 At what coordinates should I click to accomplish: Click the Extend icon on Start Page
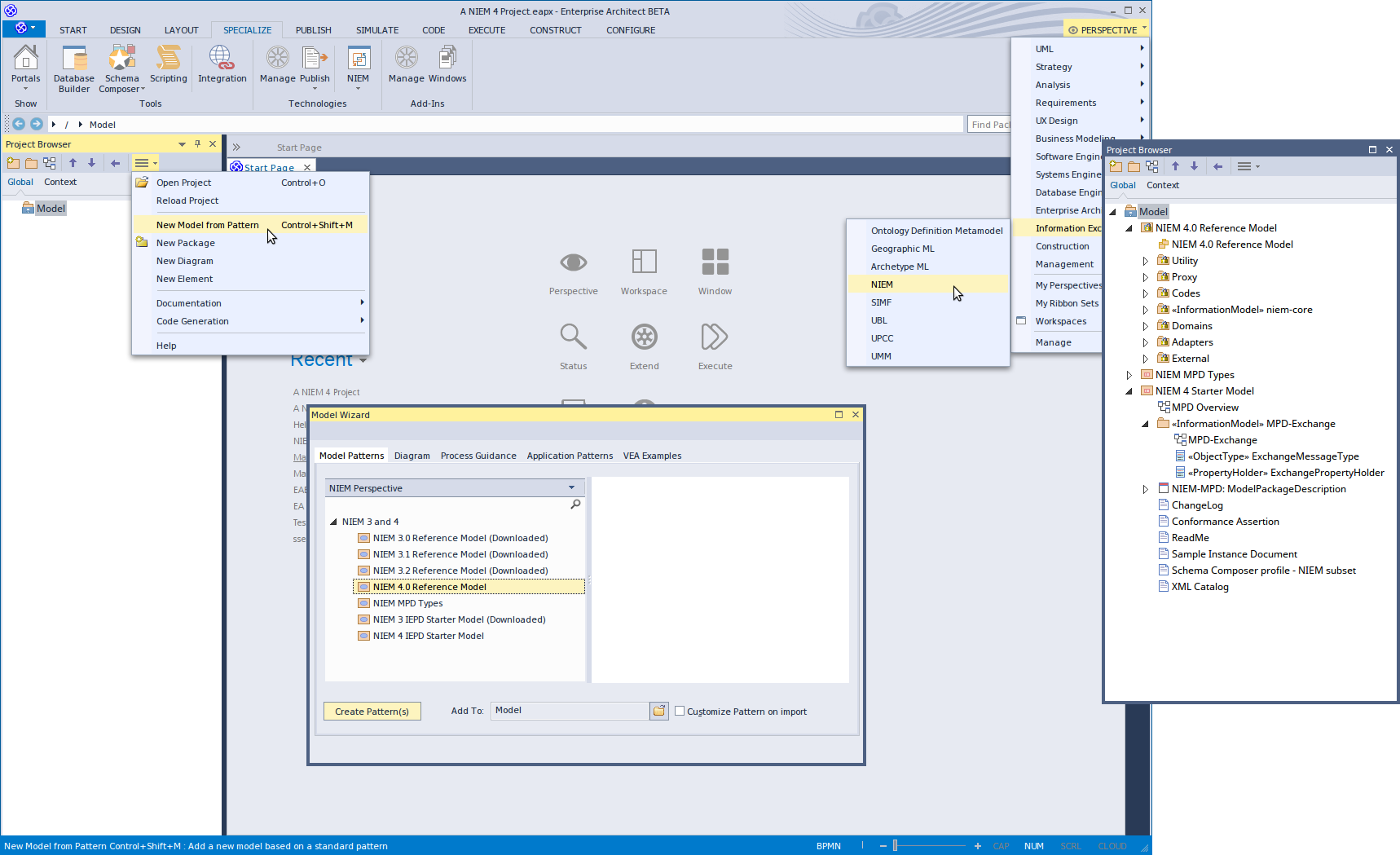pyautogui.click(x=644, y=337)
